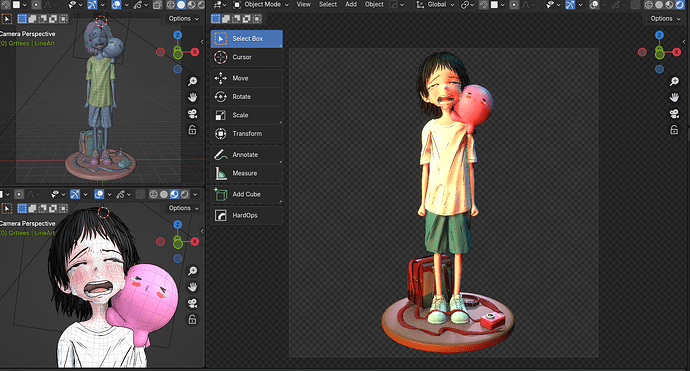The width and height of the screenshot is (690, 371).
Task: Toggle camera lock in bottom-left viewport
Action: pyautogui.click(x=192, y=320)
